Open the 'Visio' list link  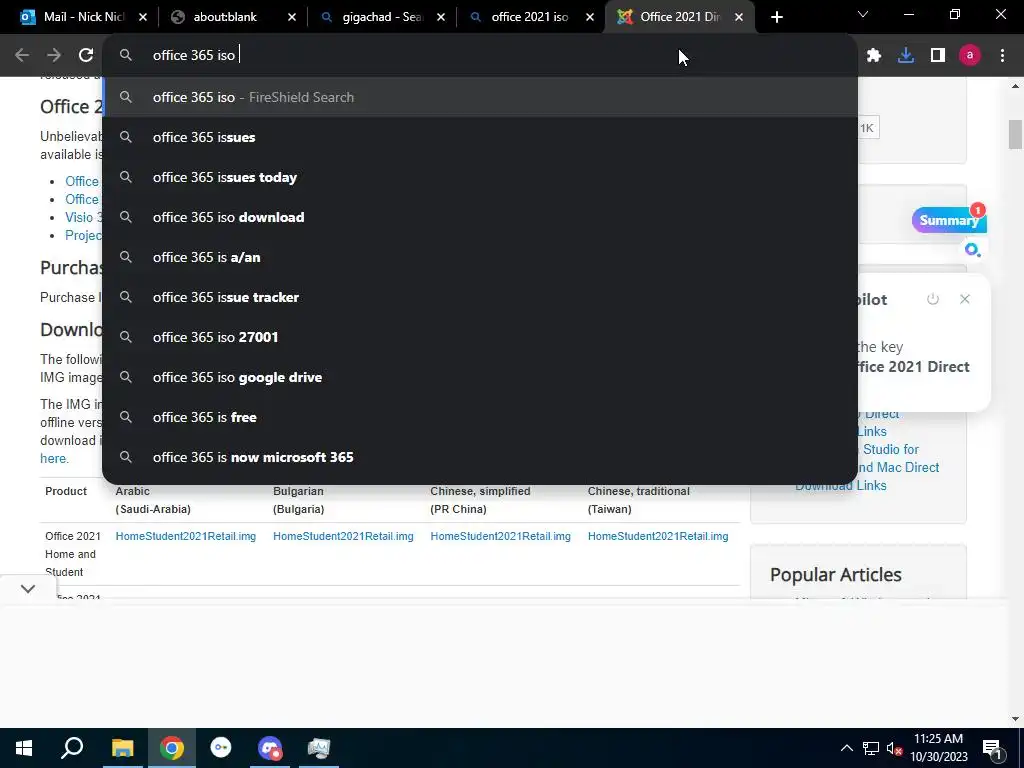(83, 217)
